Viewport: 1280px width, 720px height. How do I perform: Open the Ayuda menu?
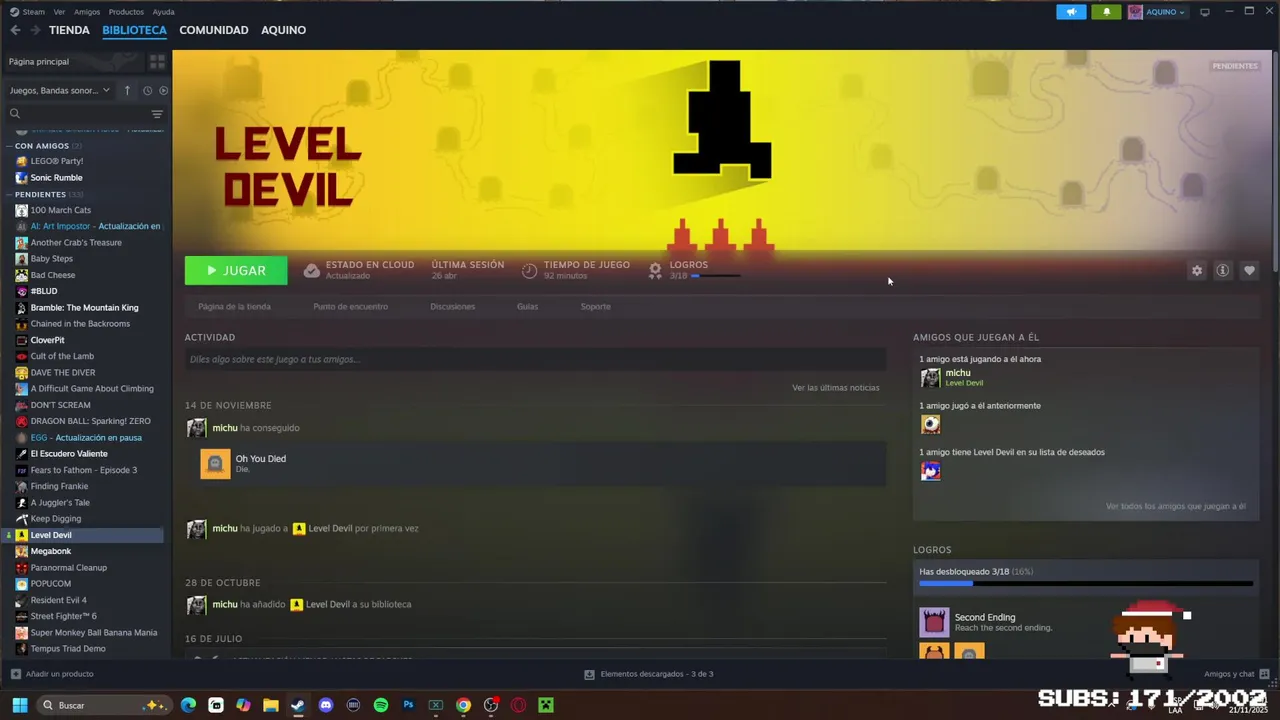coord(163,12)
